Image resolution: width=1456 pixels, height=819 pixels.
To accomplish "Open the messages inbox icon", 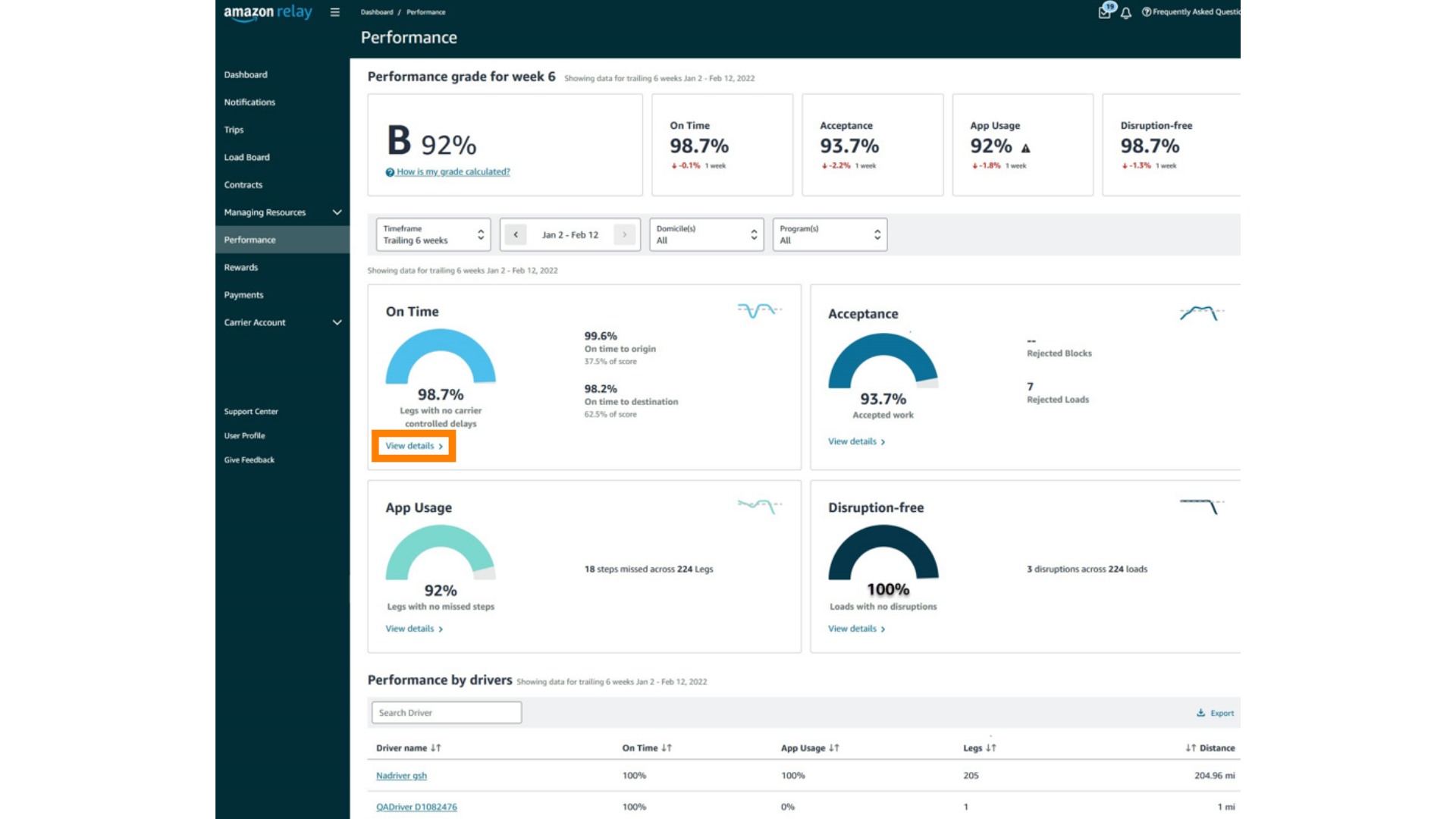I will [1105, 12].
